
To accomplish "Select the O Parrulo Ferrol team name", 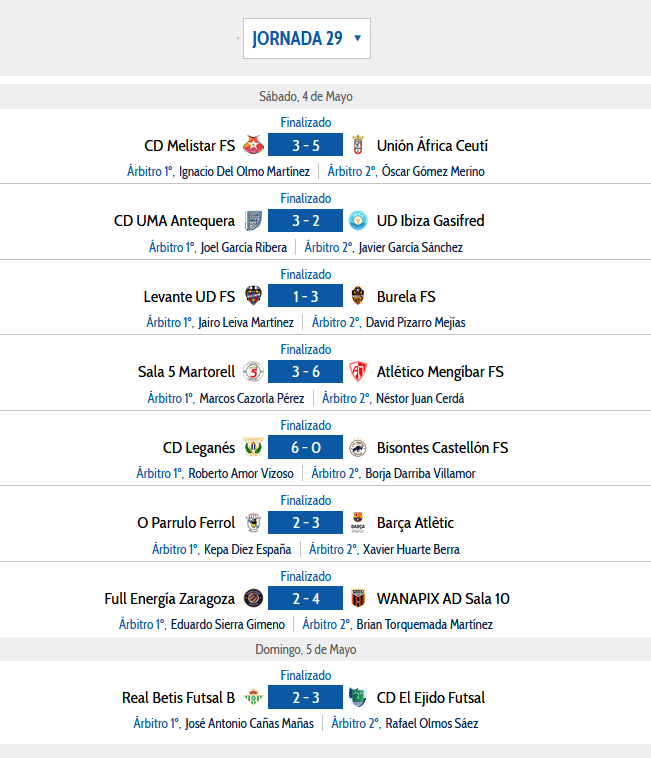I will pos(186,523).
